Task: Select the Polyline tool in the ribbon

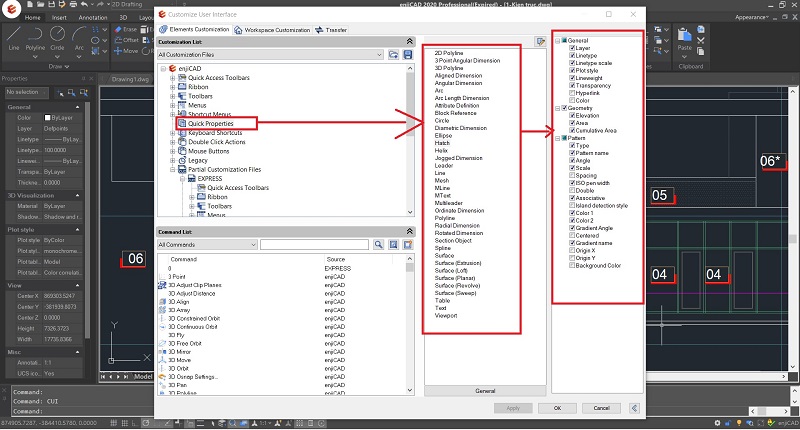Action: click(x=35, y=39)
